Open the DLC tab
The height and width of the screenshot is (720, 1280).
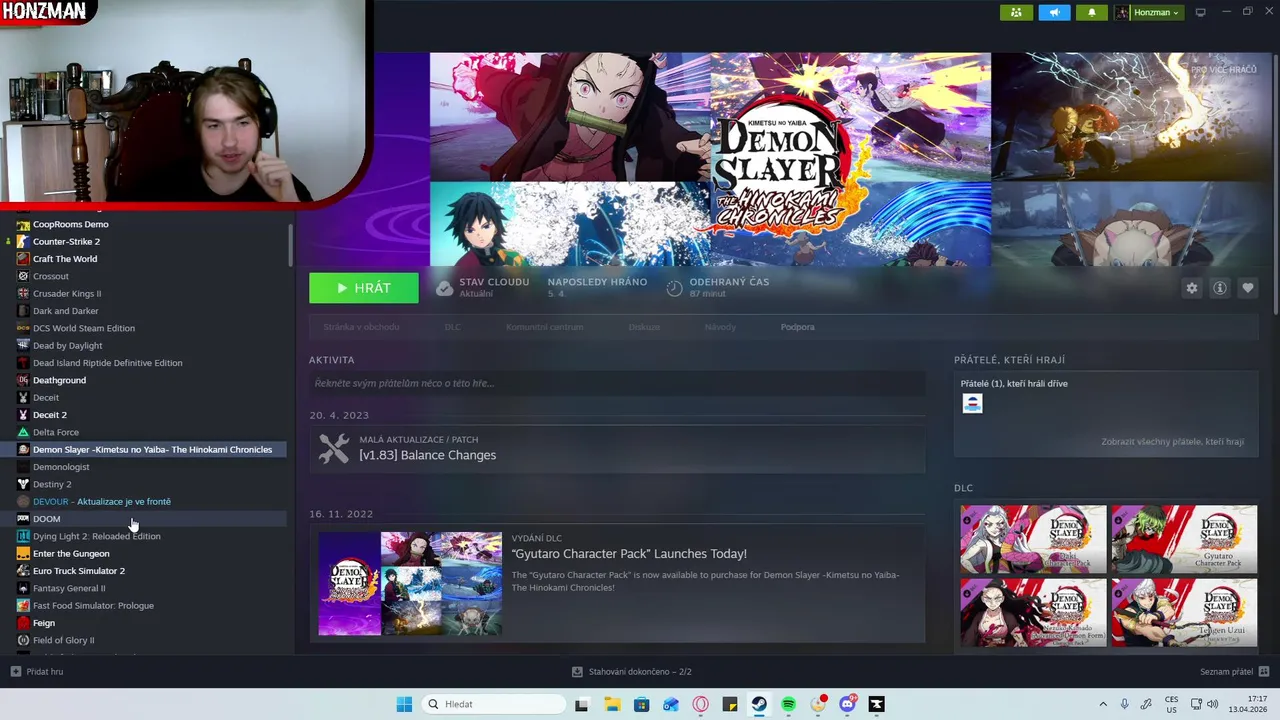[452, 327]
